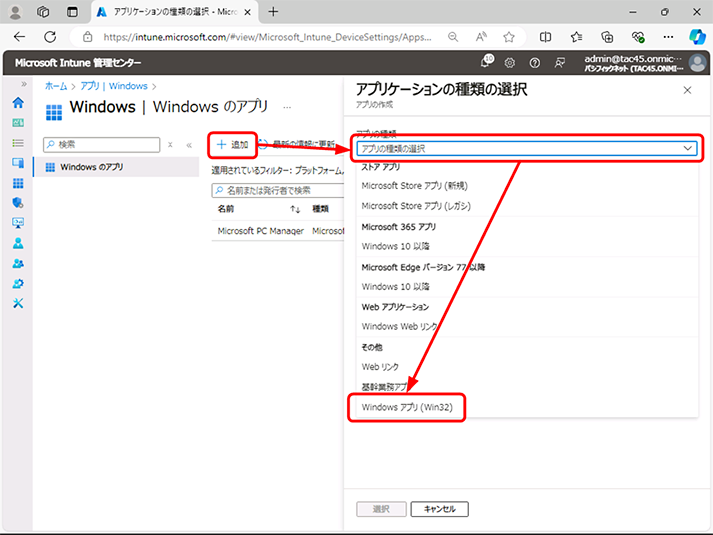Select Microsoft Store アプリ (レガシ)
The width and height of the screenshot is (713, 535).
(x=416, y=206)
